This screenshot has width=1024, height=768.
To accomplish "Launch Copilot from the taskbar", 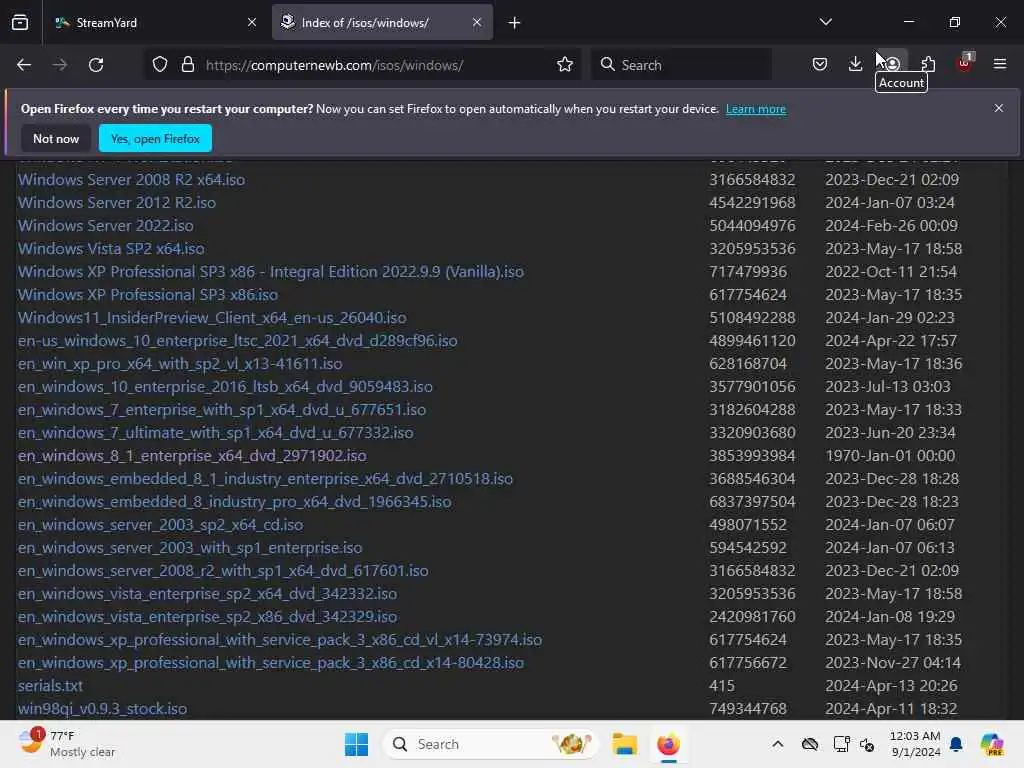I will tap(992, 744).
